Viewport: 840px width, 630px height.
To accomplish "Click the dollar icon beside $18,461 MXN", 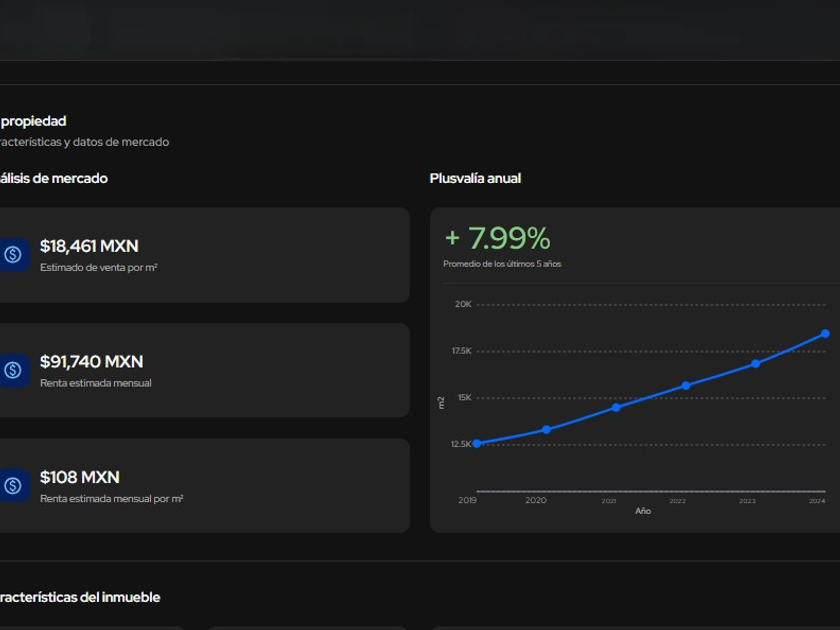I will coord(13,254).
